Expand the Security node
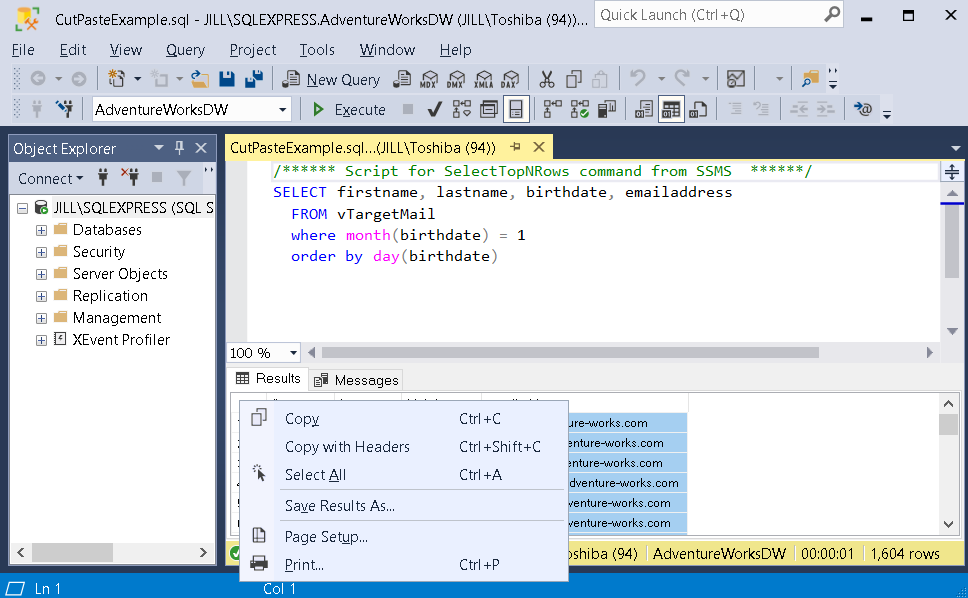This screenshot has height=598, width=968. click(41, 252)
